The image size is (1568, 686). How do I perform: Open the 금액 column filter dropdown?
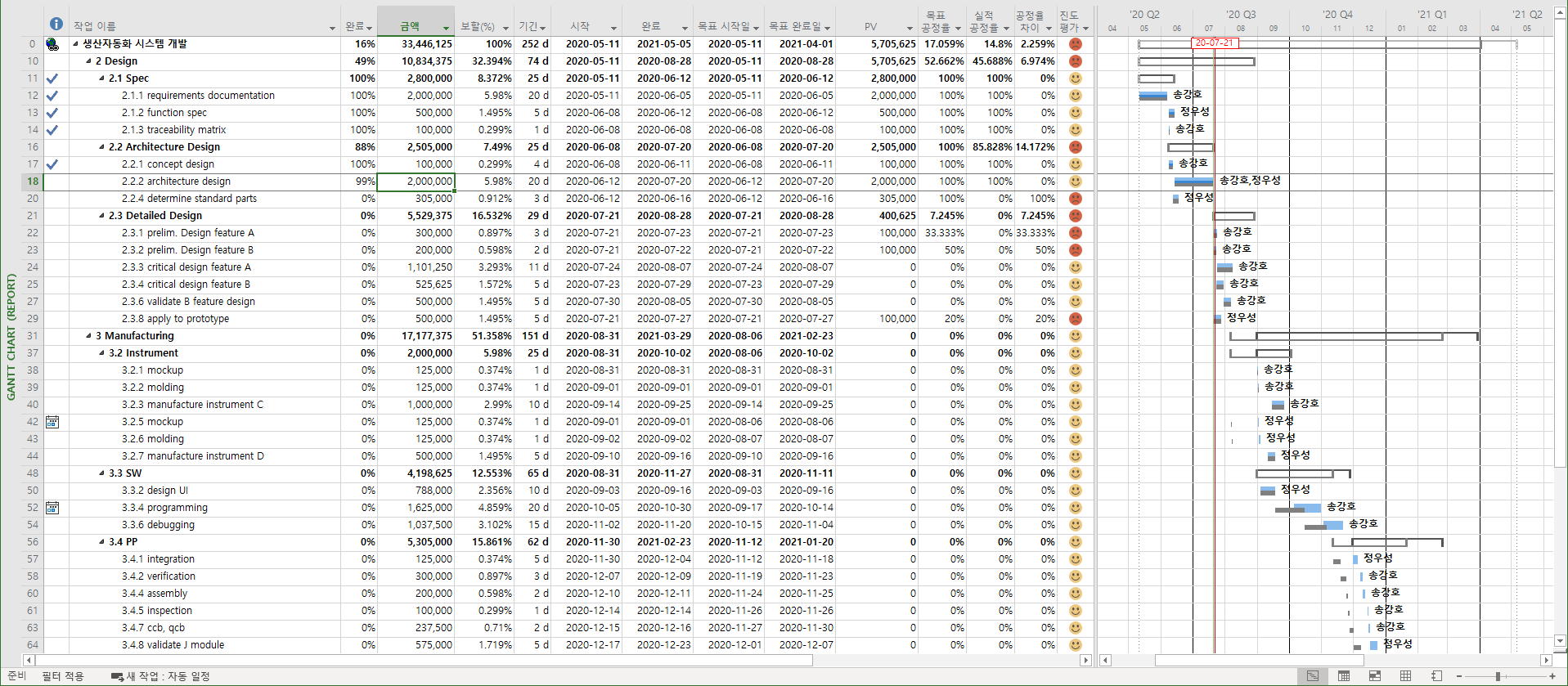click(x=446, y=28)
